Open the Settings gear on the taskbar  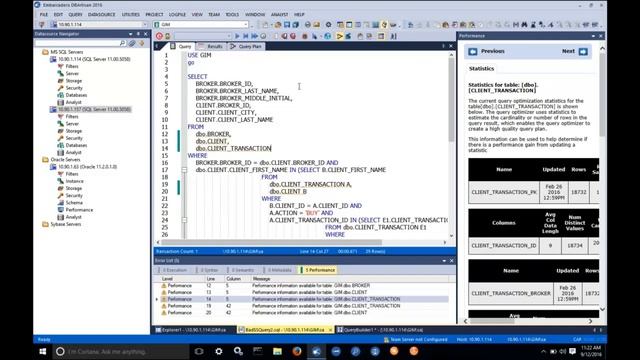point(219,351)
